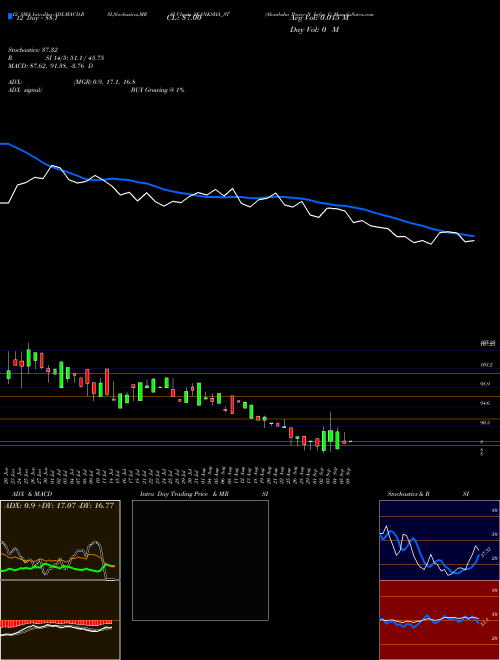Click the 37.32 label on the stochastics line
500x660 pixels.
coord(485,552)
